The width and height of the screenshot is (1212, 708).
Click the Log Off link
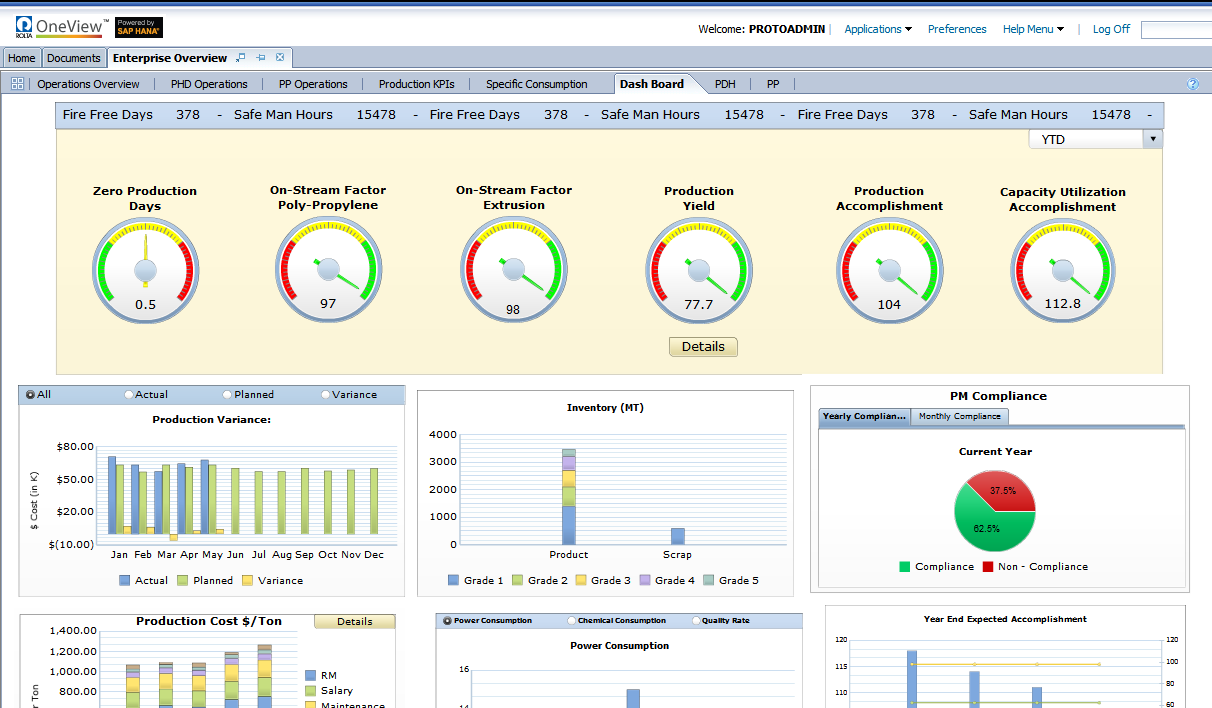point(1111,29)
